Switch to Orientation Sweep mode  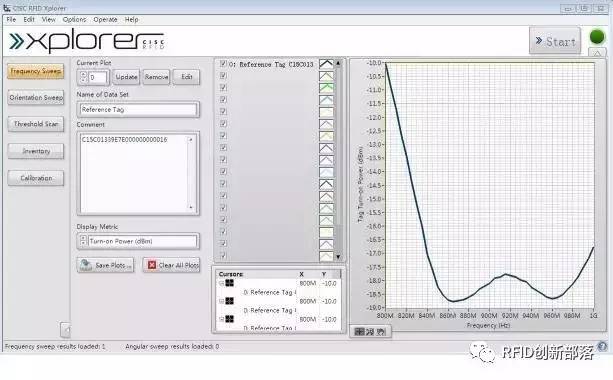(x=36, y=97)
